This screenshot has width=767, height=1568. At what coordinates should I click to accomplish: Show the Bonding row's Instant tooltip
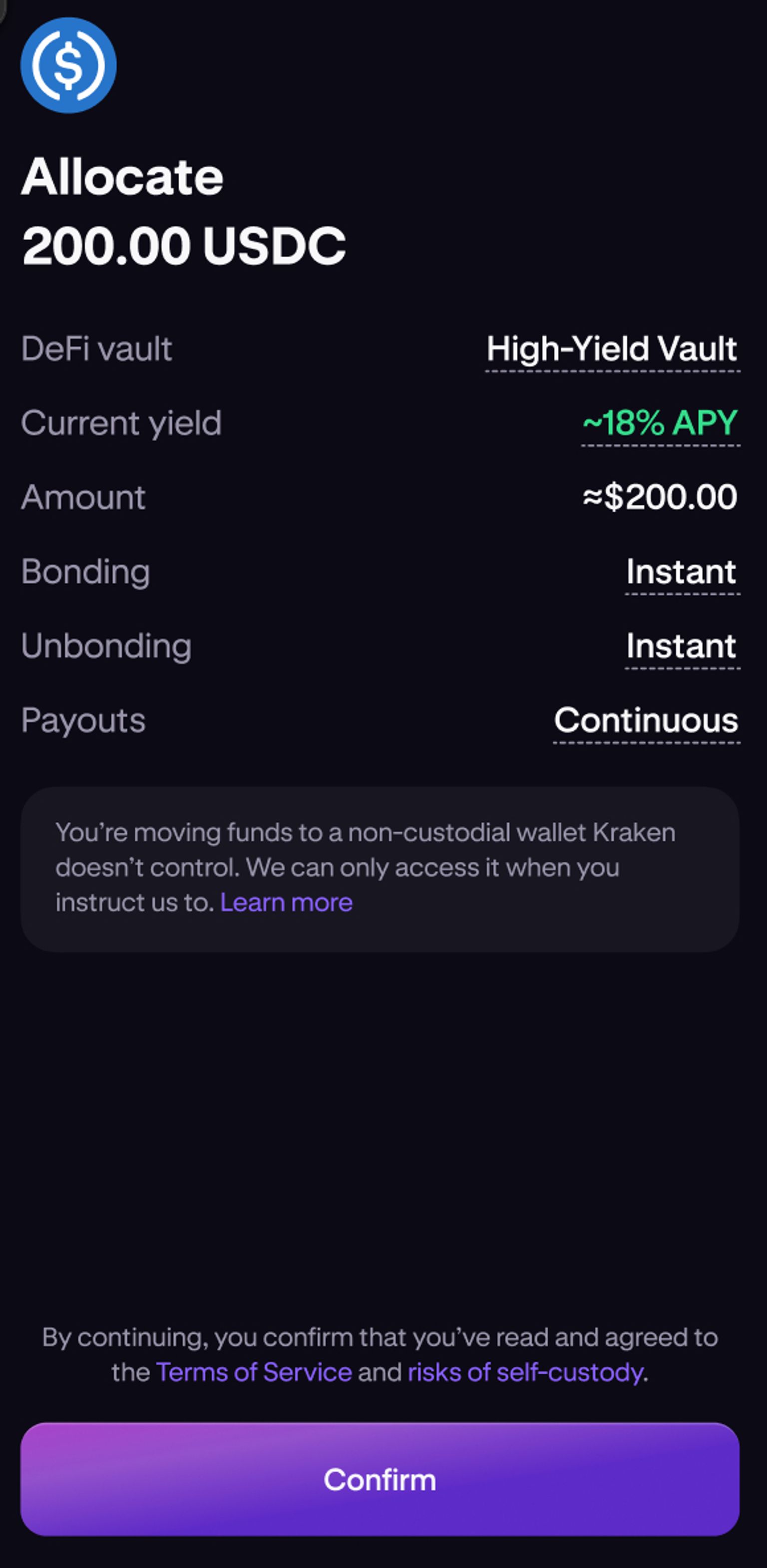(682, 572)
